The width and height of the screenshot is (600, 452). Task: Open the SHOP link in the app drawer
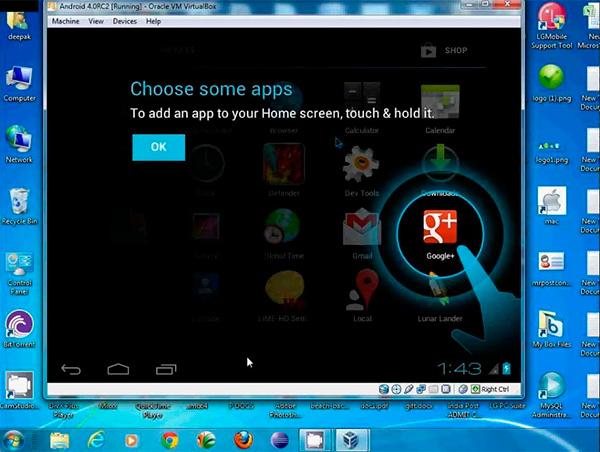pyautogui.click(x=444, y=50)
